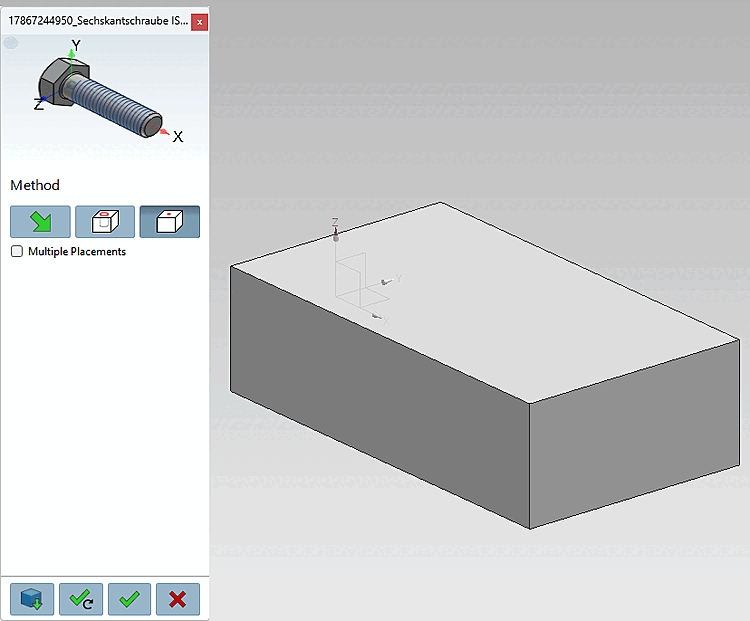
Task: Click the faint gray icon above the bolt
Action: coord(11,43)
